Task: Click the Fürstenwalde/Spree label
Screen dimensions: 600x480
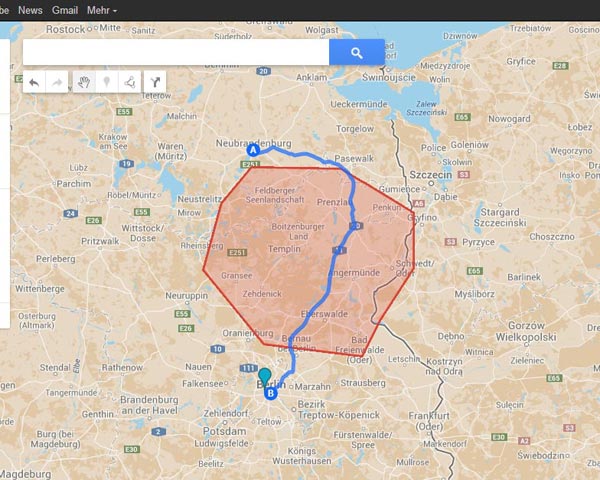Action: point(362,440)
